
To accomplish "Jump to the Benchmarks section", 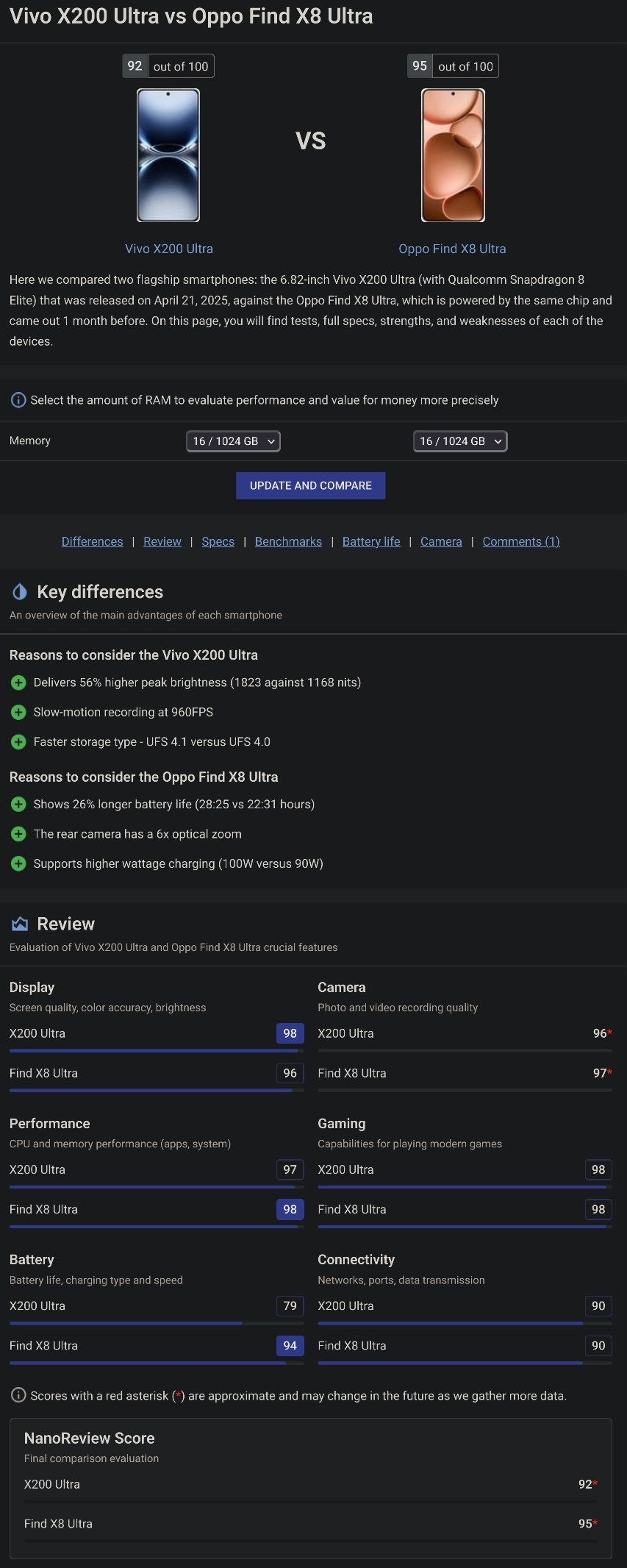I will click(288, 541).
